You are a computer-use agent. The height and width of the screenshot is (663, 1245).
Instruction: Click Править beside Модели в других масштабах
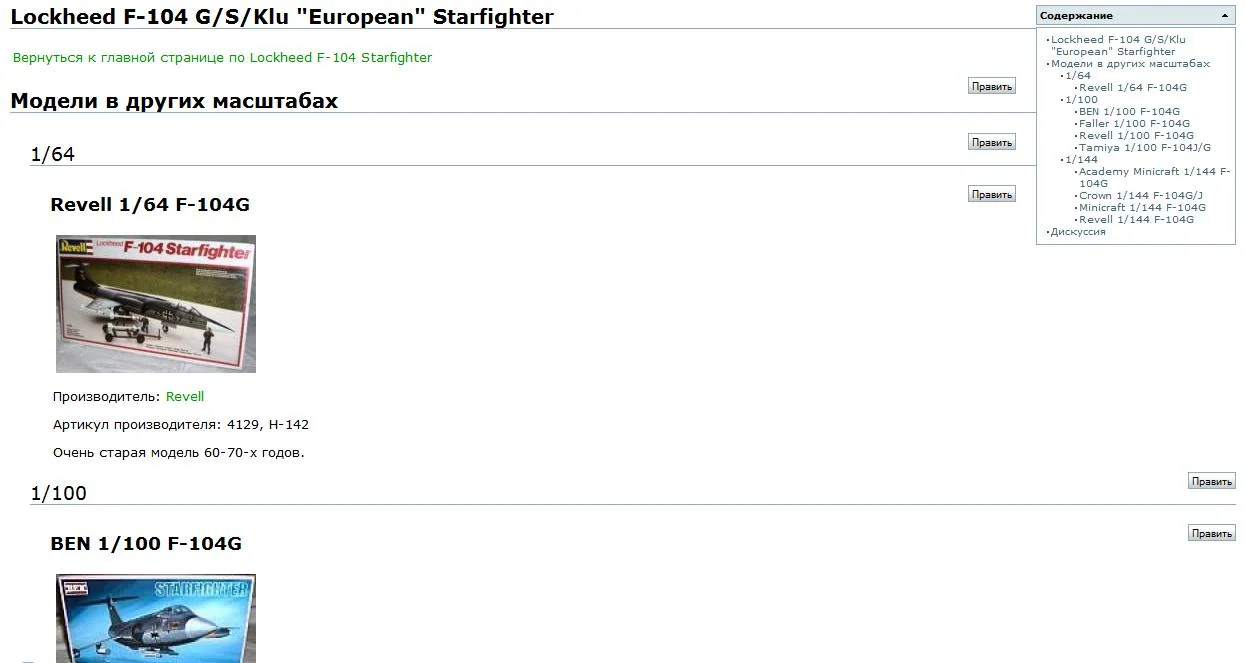click(x=991, y=87)
